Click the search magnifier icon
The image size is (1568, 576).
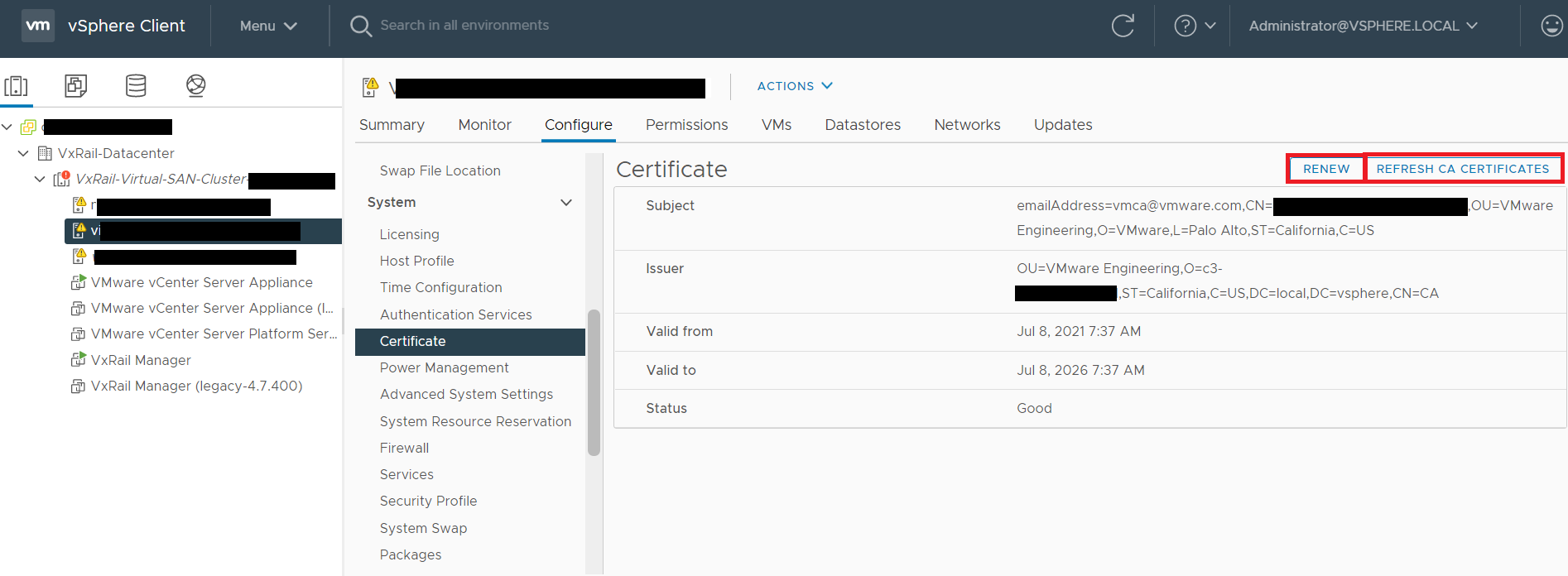coord(360,26)
